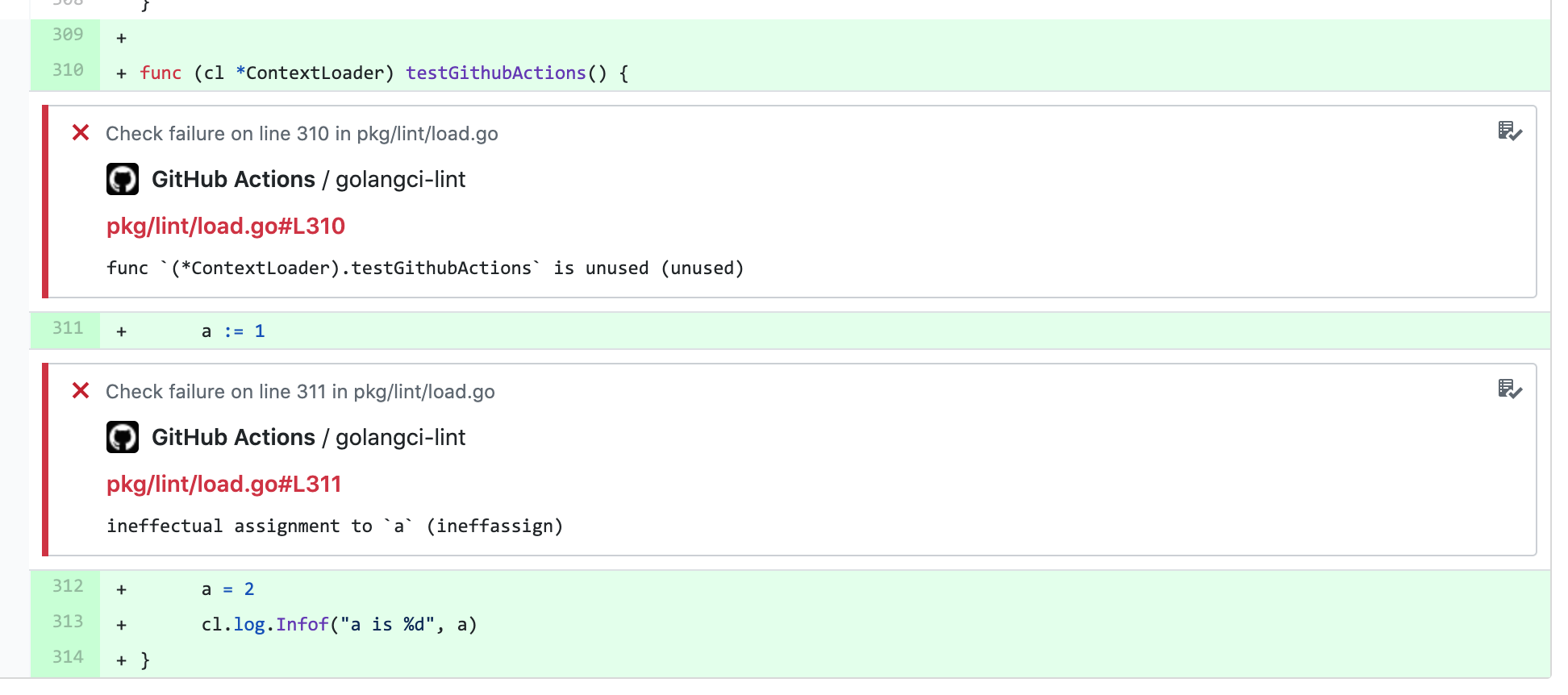Click the plus marker on line 312
The width and height of the screenshot is (1568, 695).
pyautogui.click(x=121, y=589)
